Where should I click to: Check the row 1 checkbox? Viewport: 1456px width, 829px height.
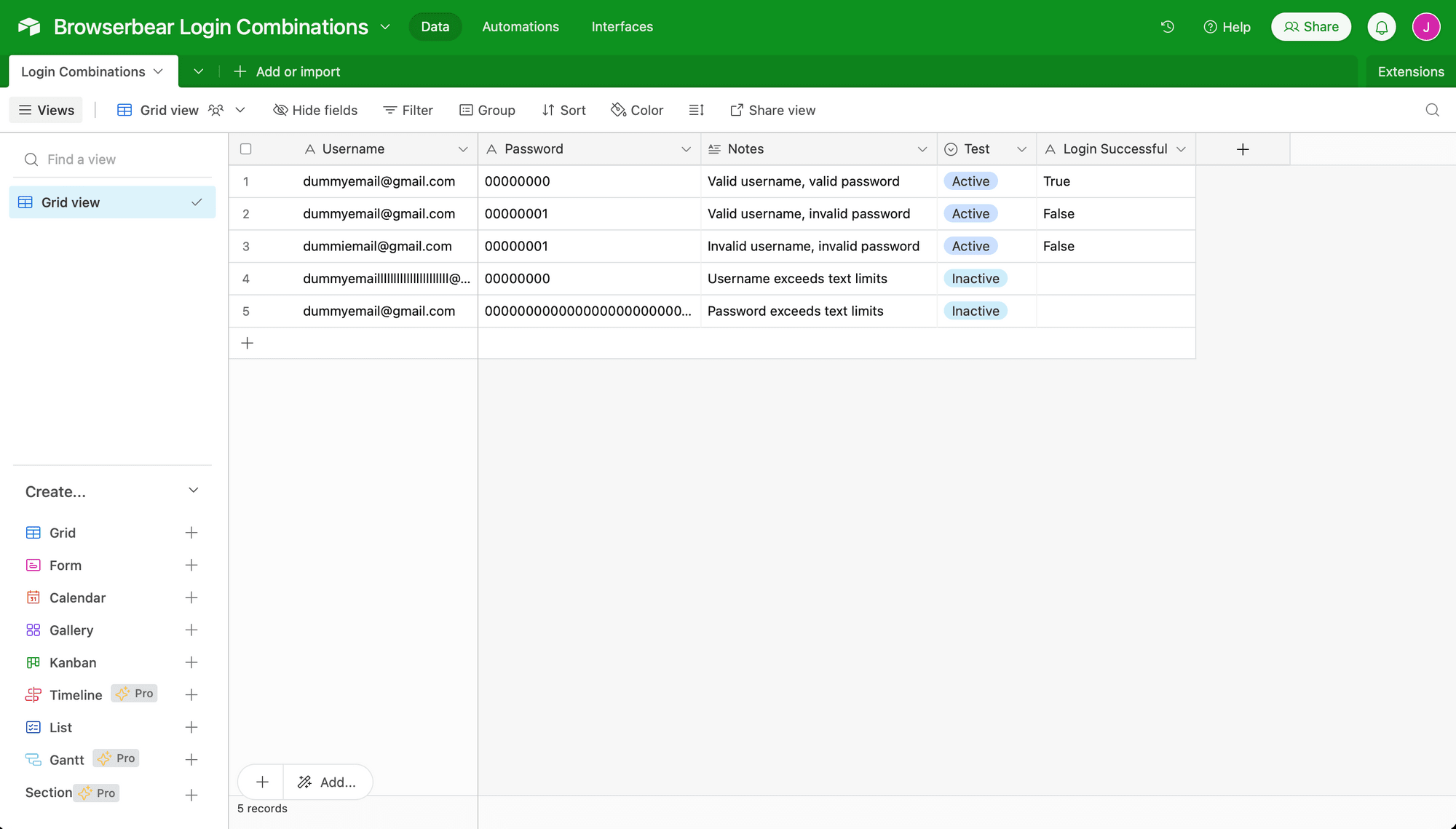click(246, 181)
